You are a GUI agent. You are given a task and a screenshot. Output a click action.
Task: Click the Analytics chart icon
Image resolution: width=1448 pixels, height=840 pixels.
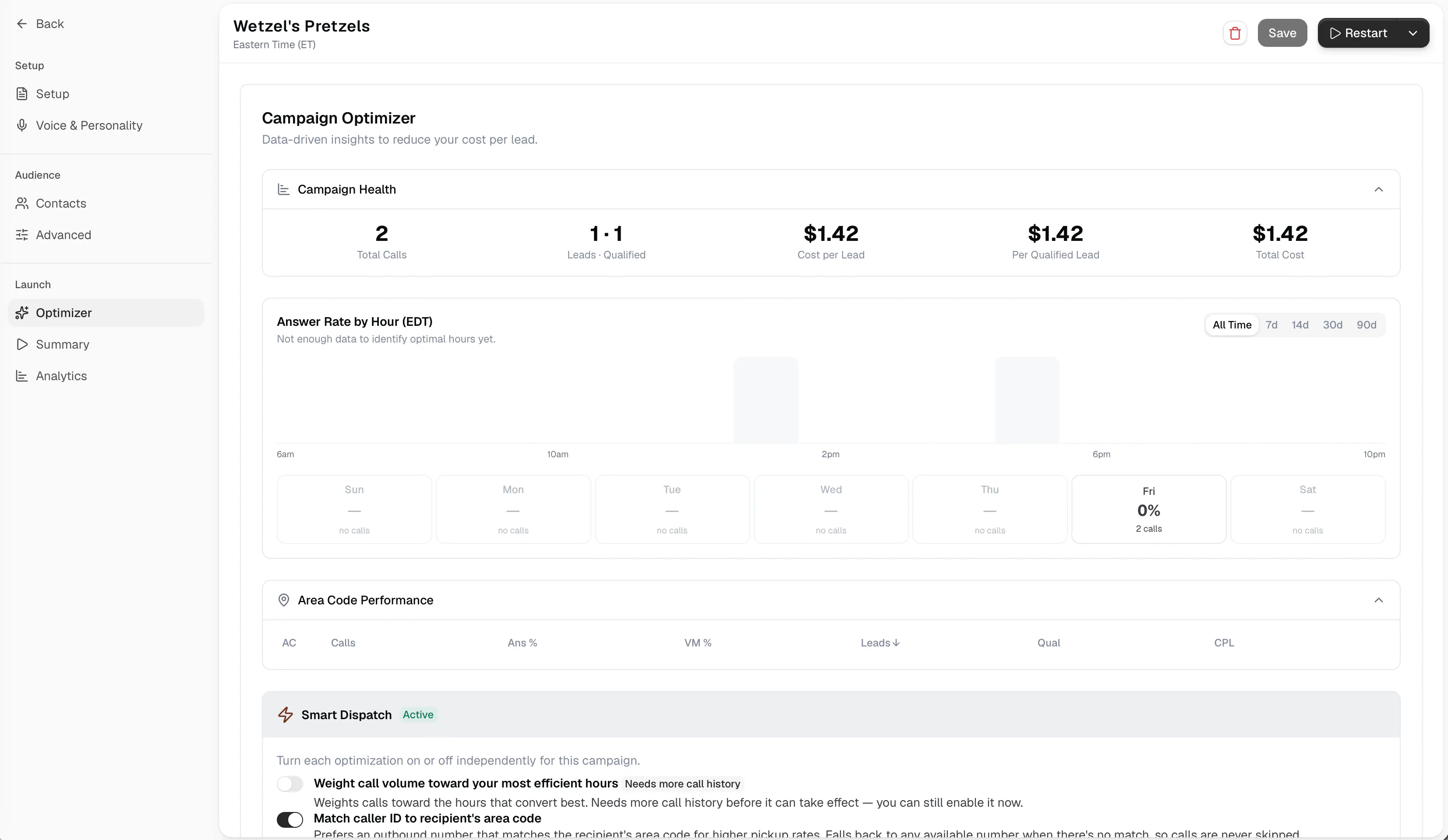22,376
